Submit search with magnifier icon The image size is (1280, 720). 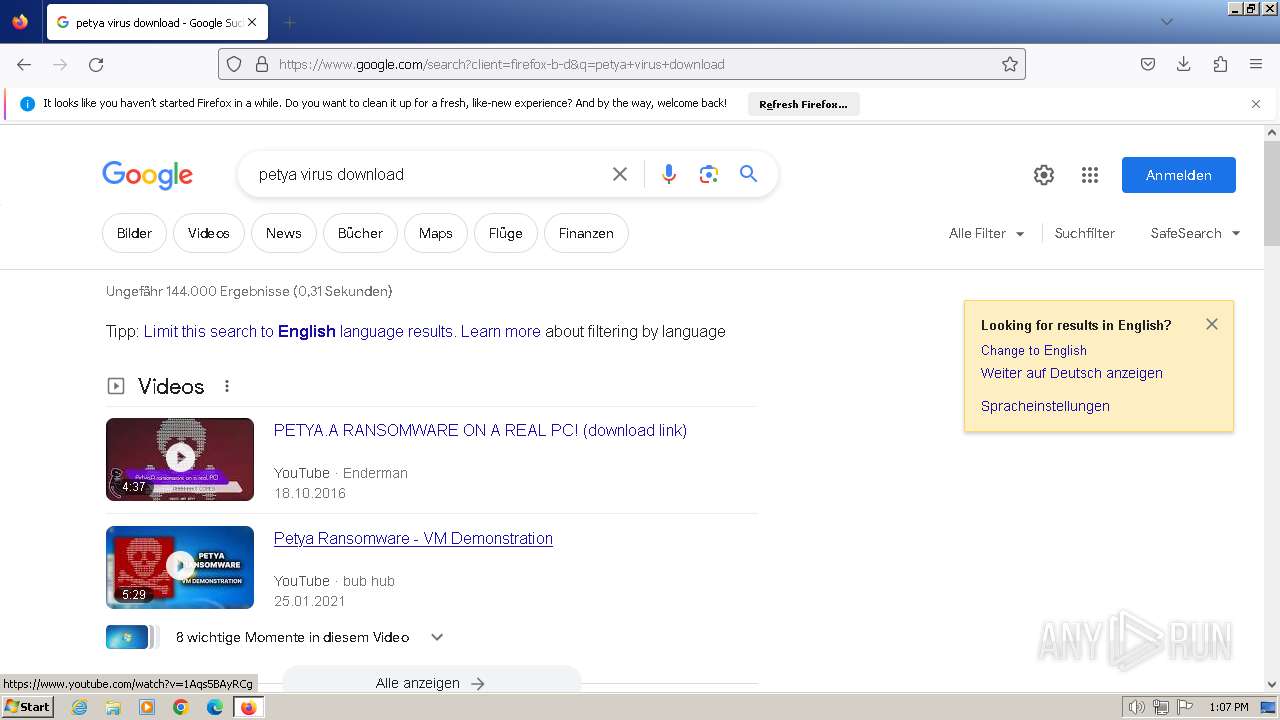point(748,174)
